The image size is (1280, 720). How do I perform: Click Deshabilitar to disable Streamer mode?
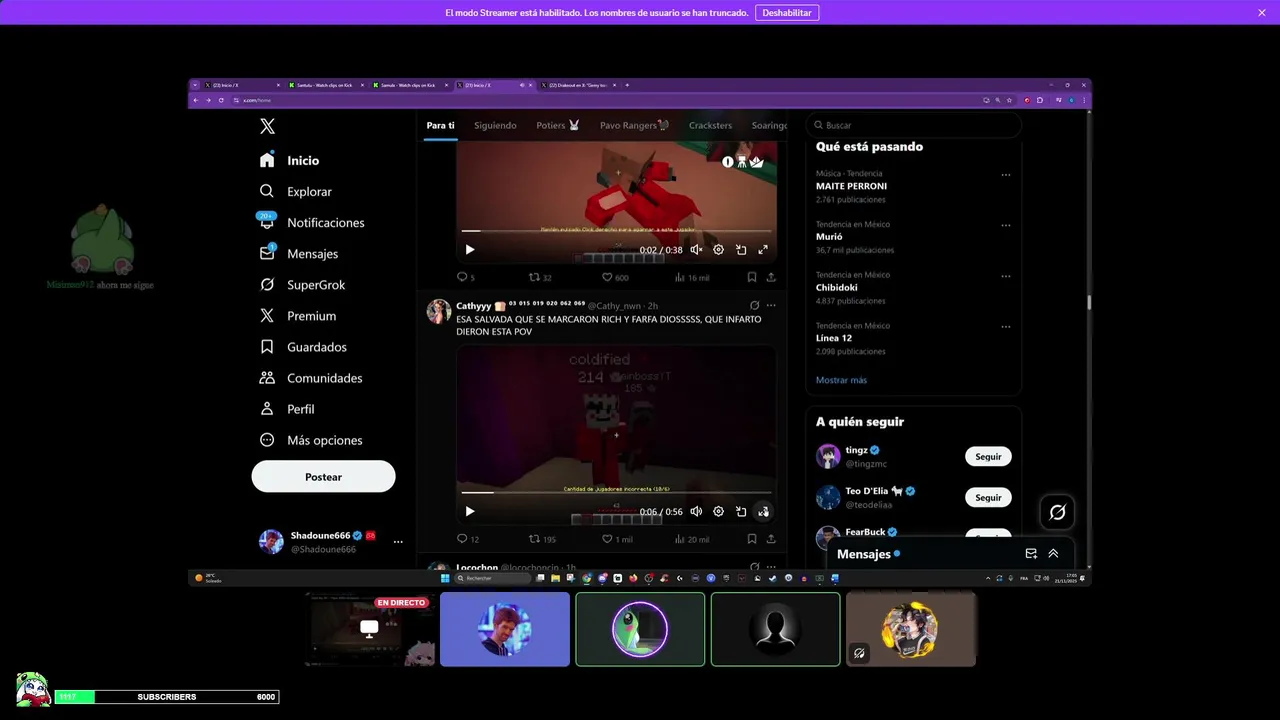point(787,12)
